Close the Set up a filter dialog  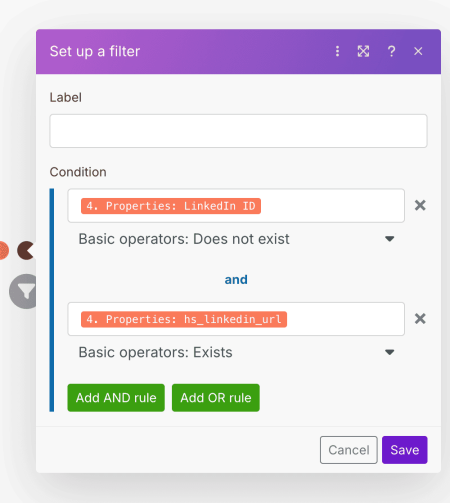tap(418, 51)
